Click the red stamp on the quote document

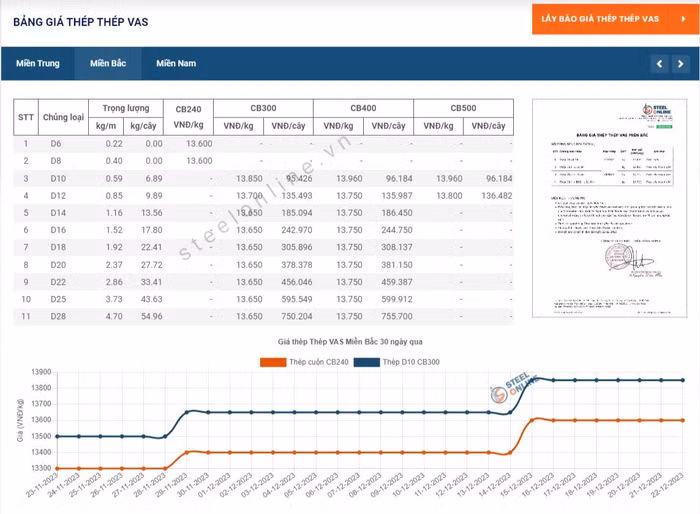[612, 258]
